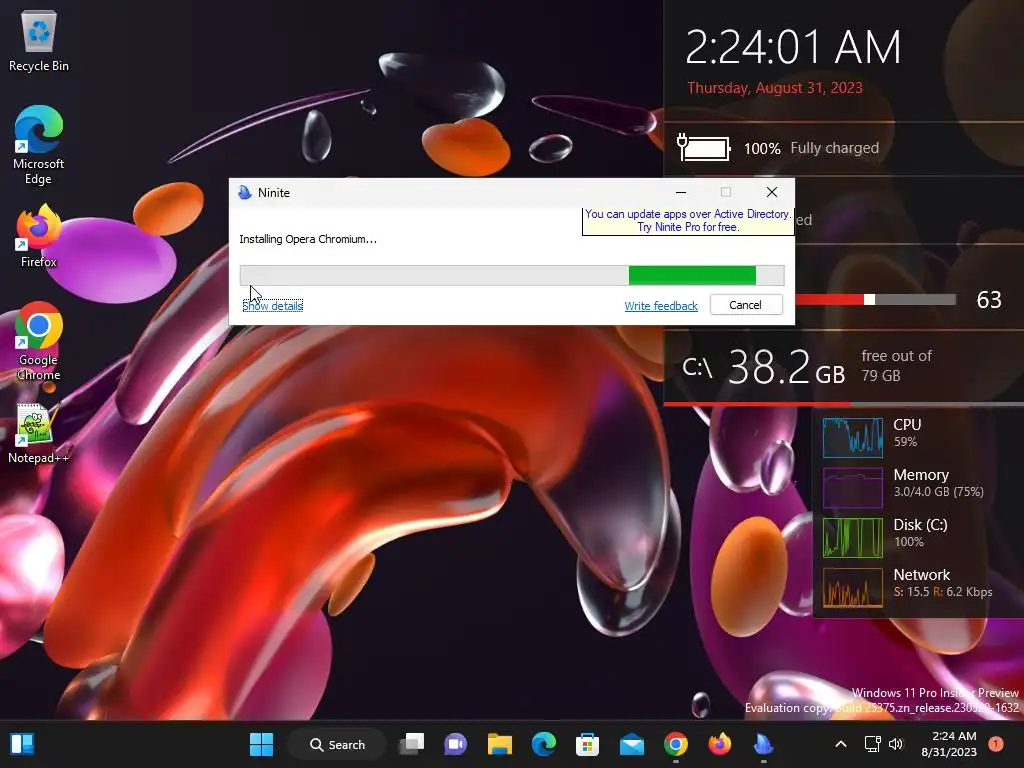Open the Mail app from the taskbar

[632, 744]
